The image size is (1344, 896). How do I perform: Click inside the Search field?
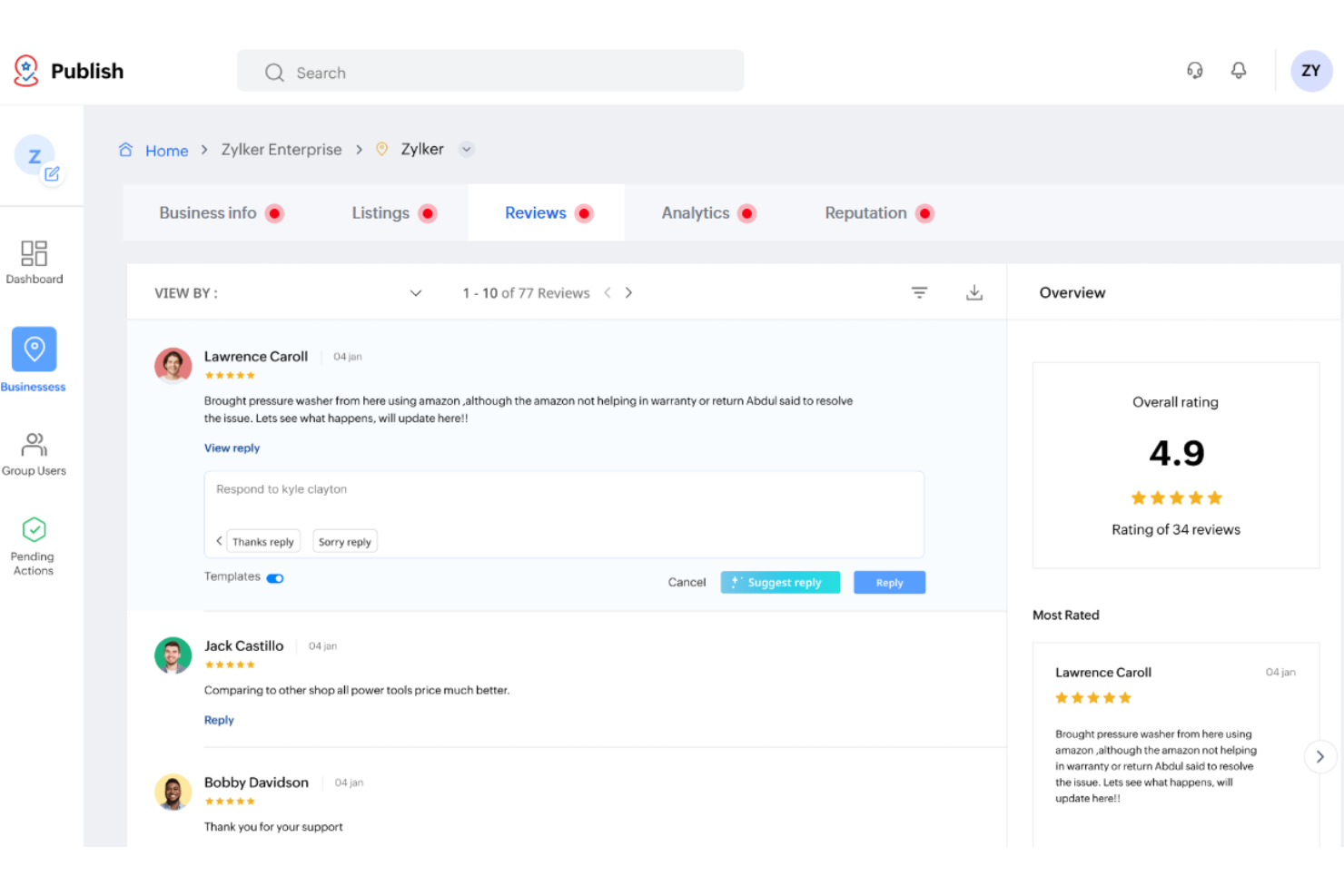490,72
